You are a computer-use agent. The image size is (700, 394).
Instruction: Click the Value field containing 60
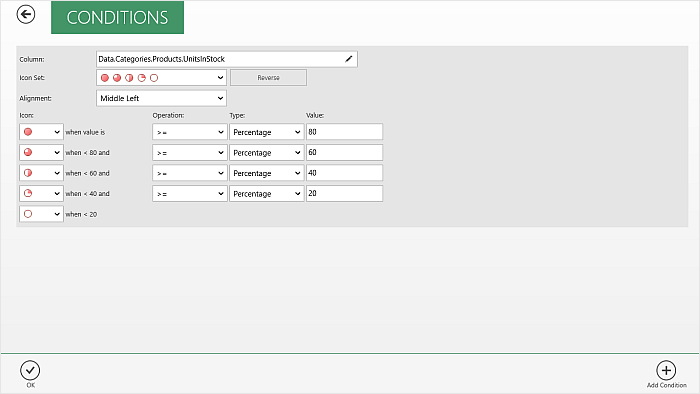[x=344, y=153]
